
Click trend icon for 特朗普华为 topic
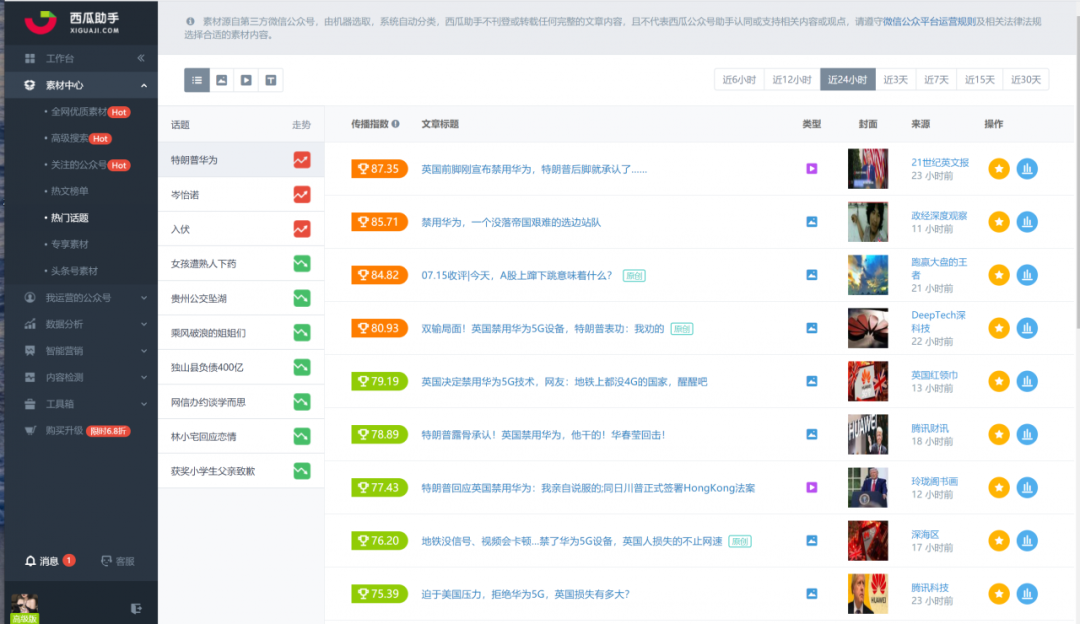(x=302, y=160)
